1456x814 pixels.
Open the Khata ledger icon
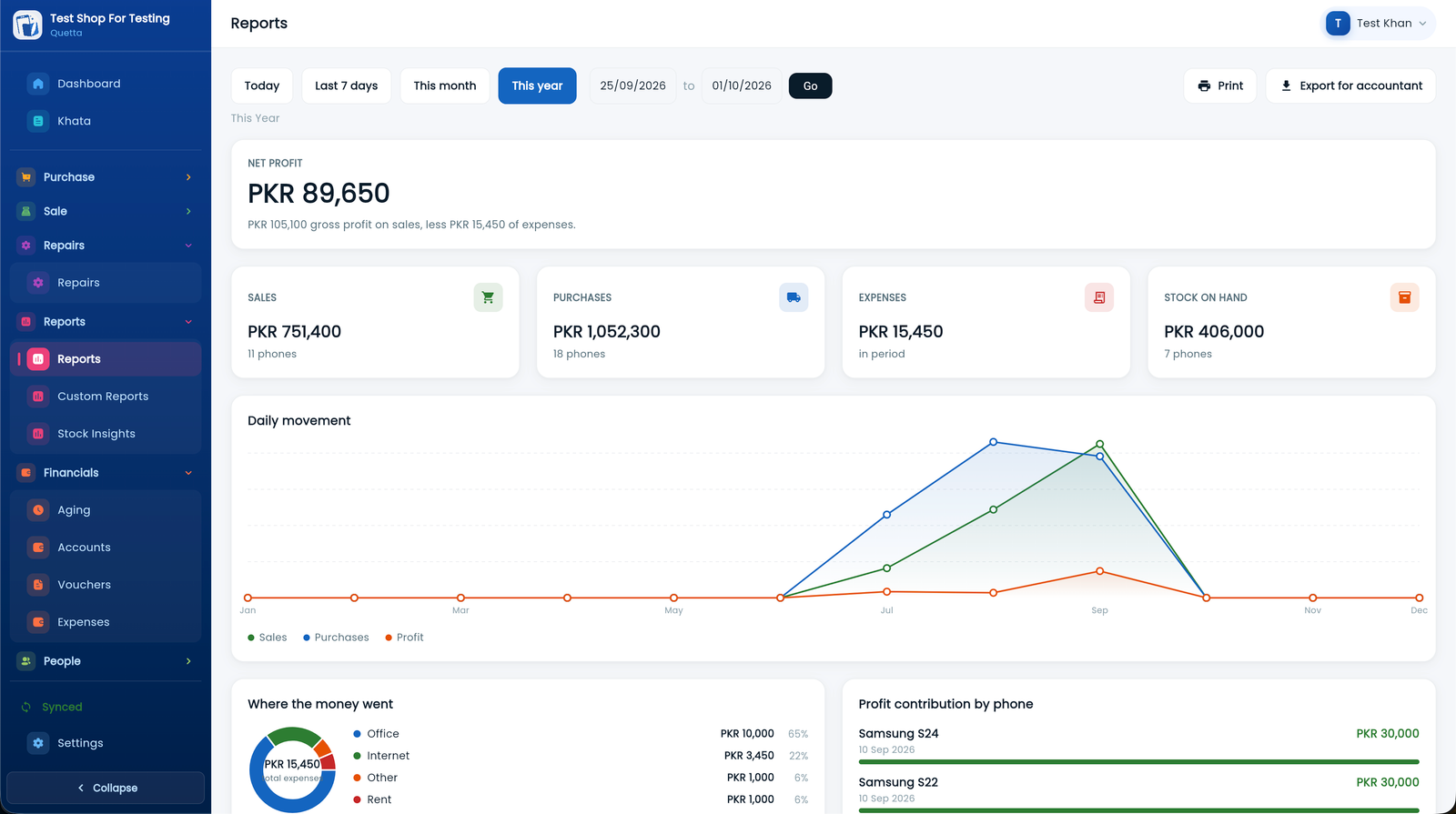pos(38,121)
